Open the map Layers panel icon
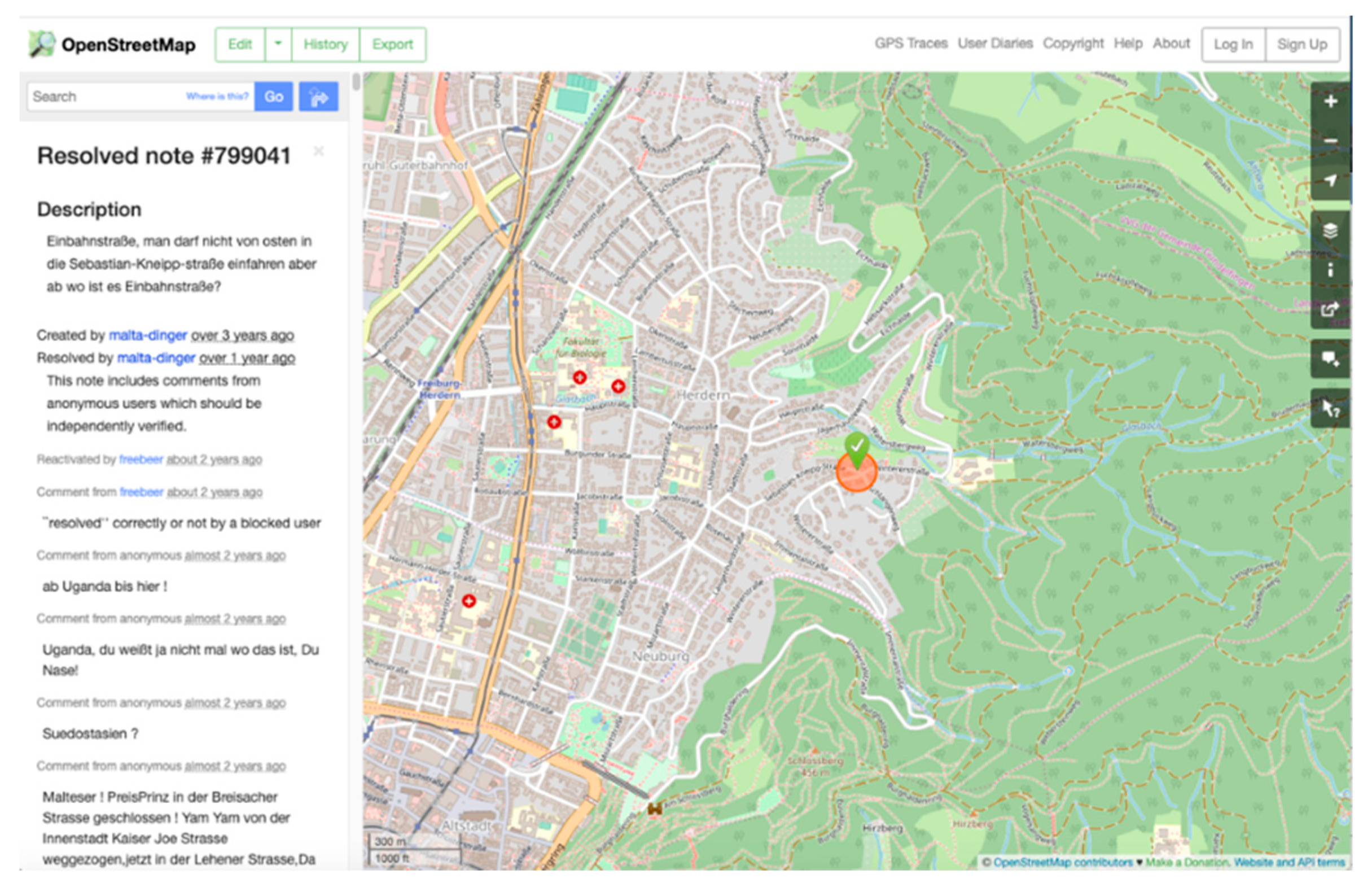This screenshot has height=887, width=1372. pos(1330,231)
